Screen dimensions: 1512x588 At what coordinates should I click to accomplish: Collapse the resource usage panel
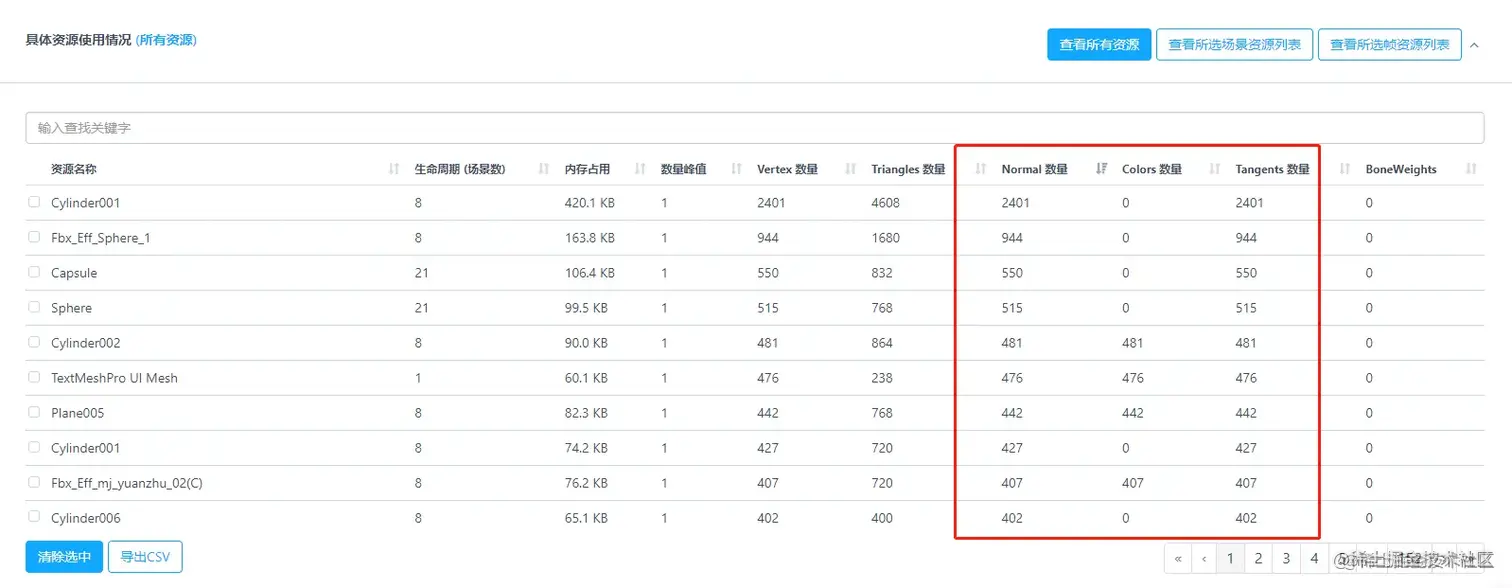pos(1474,44)
